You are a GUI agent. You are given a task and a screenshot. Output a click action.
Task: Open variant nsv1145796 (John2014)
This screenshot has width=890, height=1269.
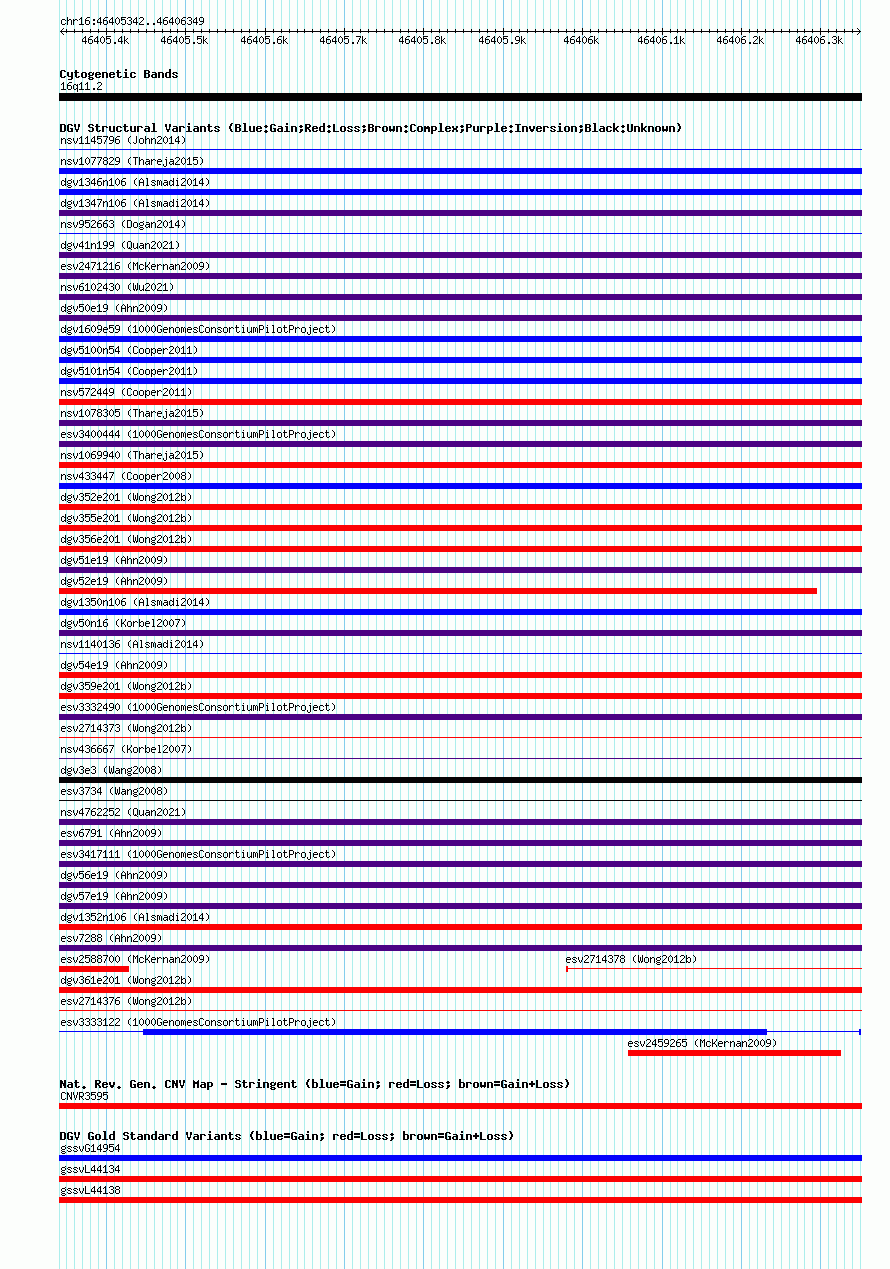click(x=123, y=140)
